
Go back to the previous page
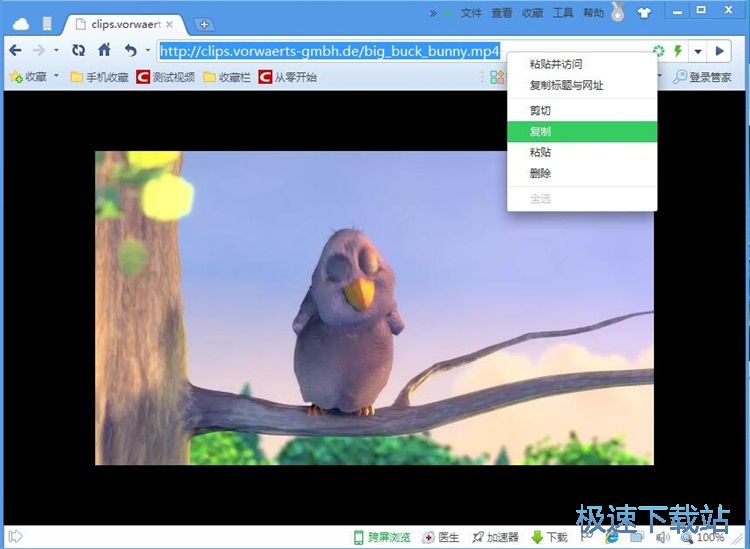(15, 50)
